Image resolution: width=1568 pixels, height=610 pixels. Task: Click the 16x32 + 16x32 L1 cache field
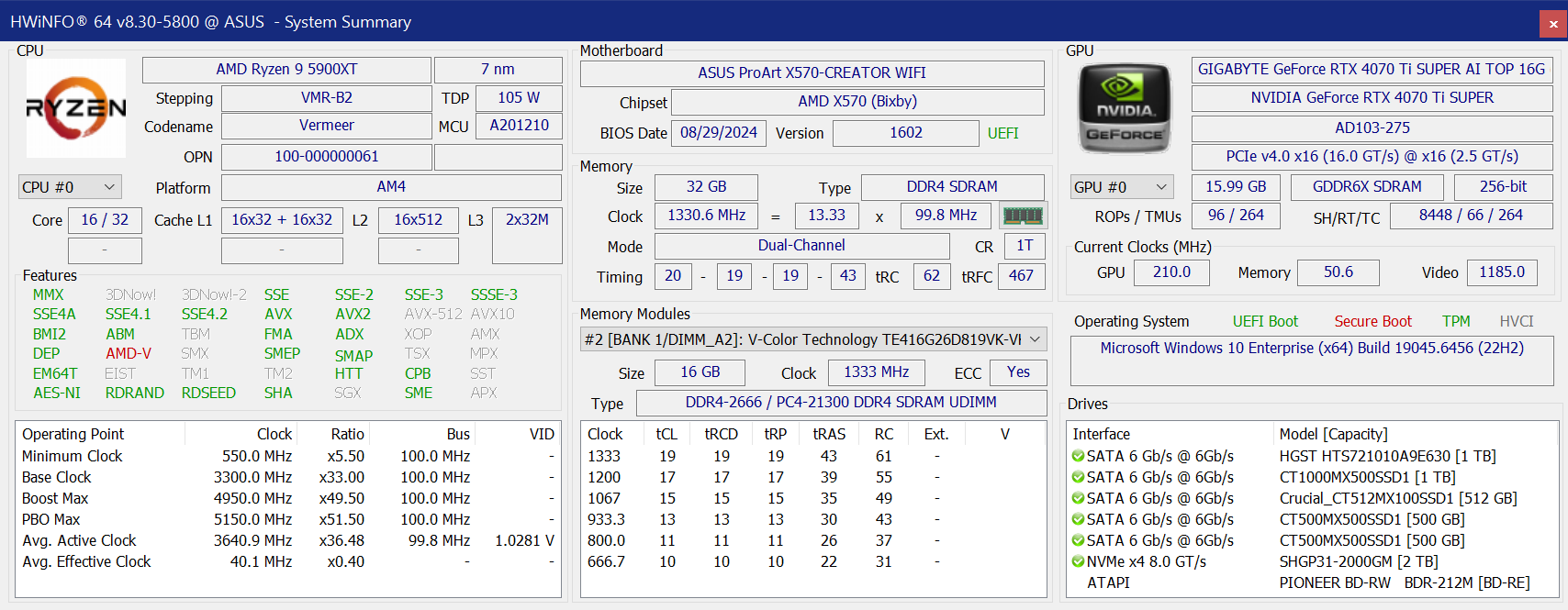pos(282,220)
